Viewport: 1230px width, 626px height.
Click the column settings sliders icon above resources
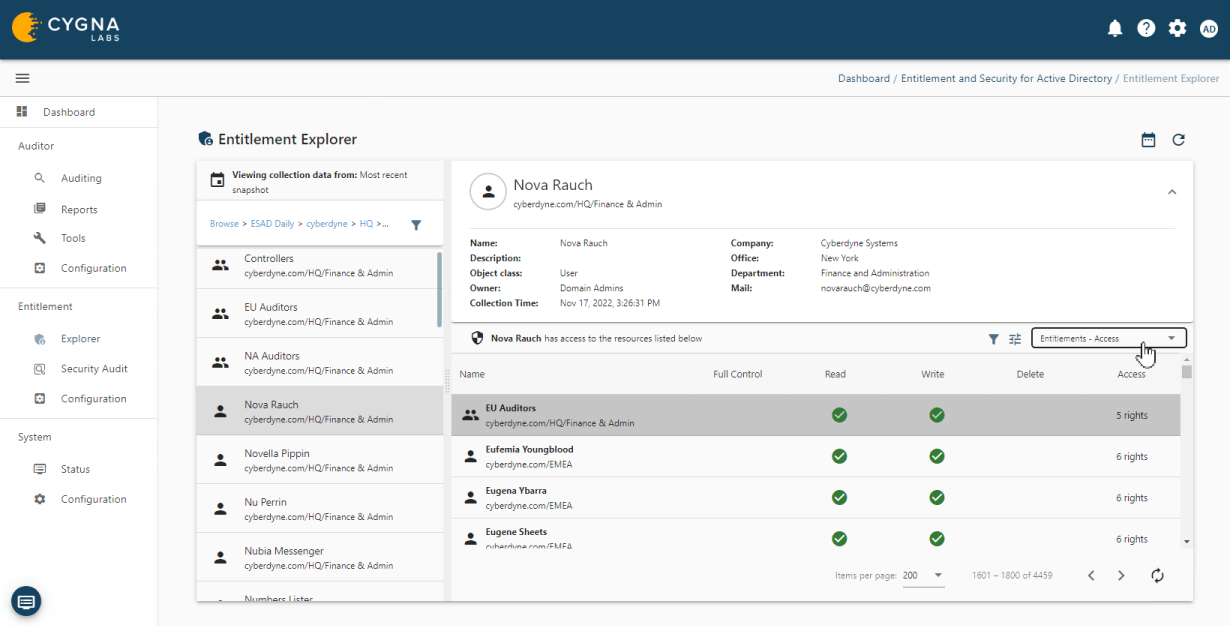click(1014, 339)
